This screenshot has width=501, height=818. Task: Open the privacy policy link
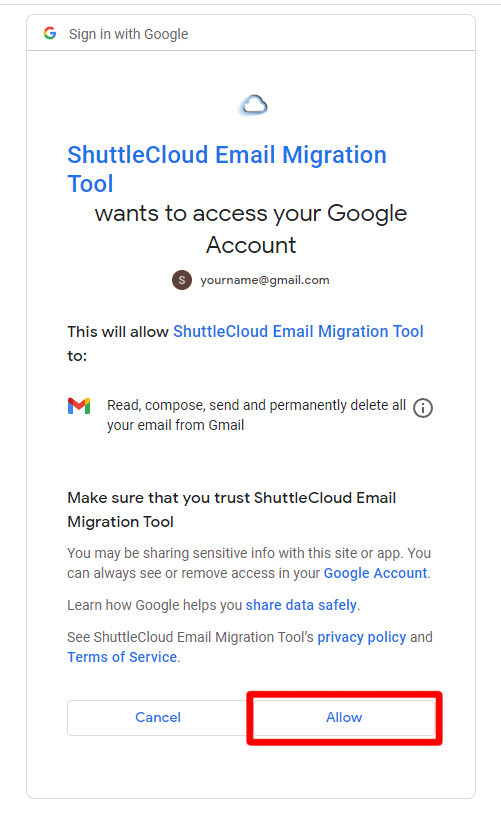362,637
